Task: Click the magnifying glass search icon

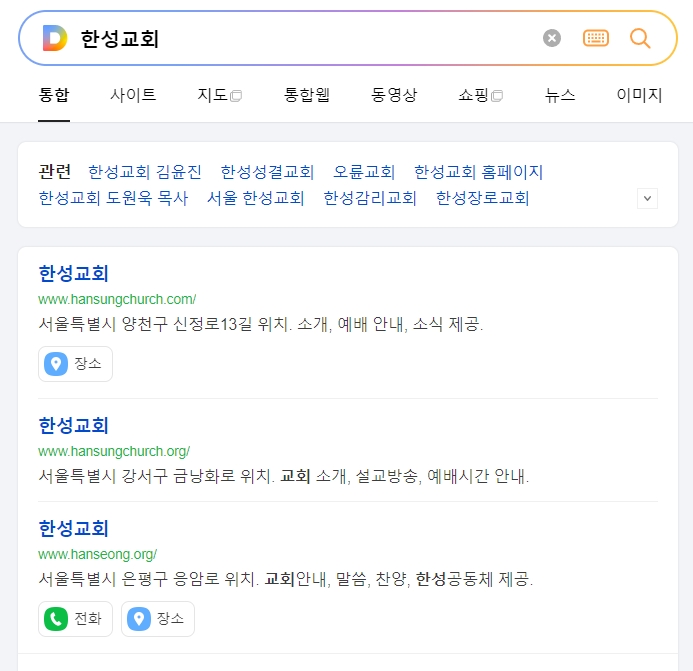Action: click(x=640, y=38)
